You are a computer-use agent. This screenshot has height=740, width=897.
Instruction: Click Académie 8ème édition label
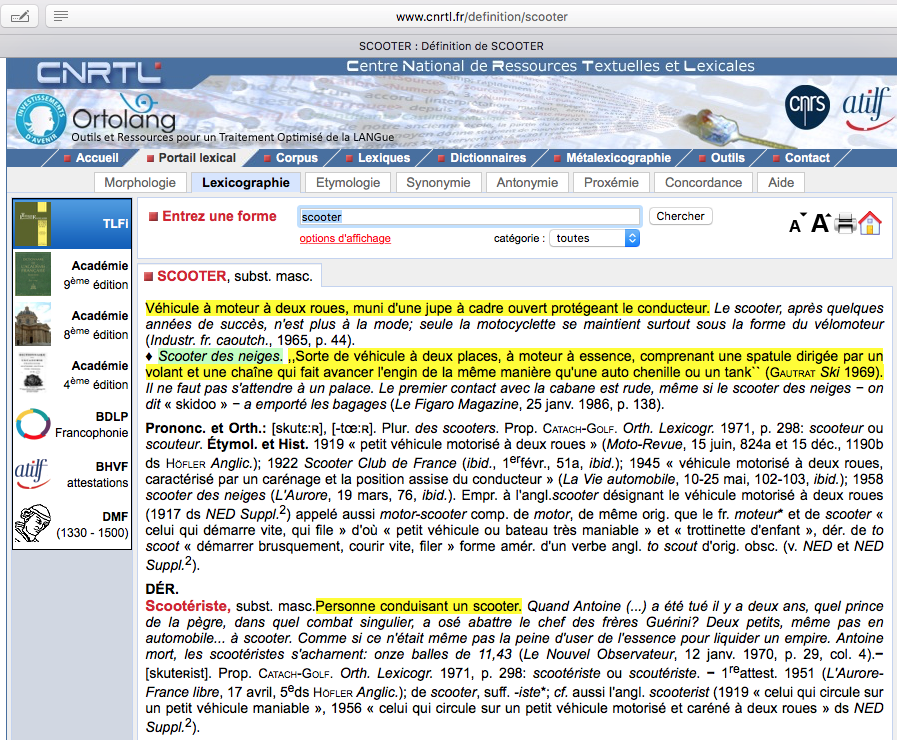[x=96, y=325]
